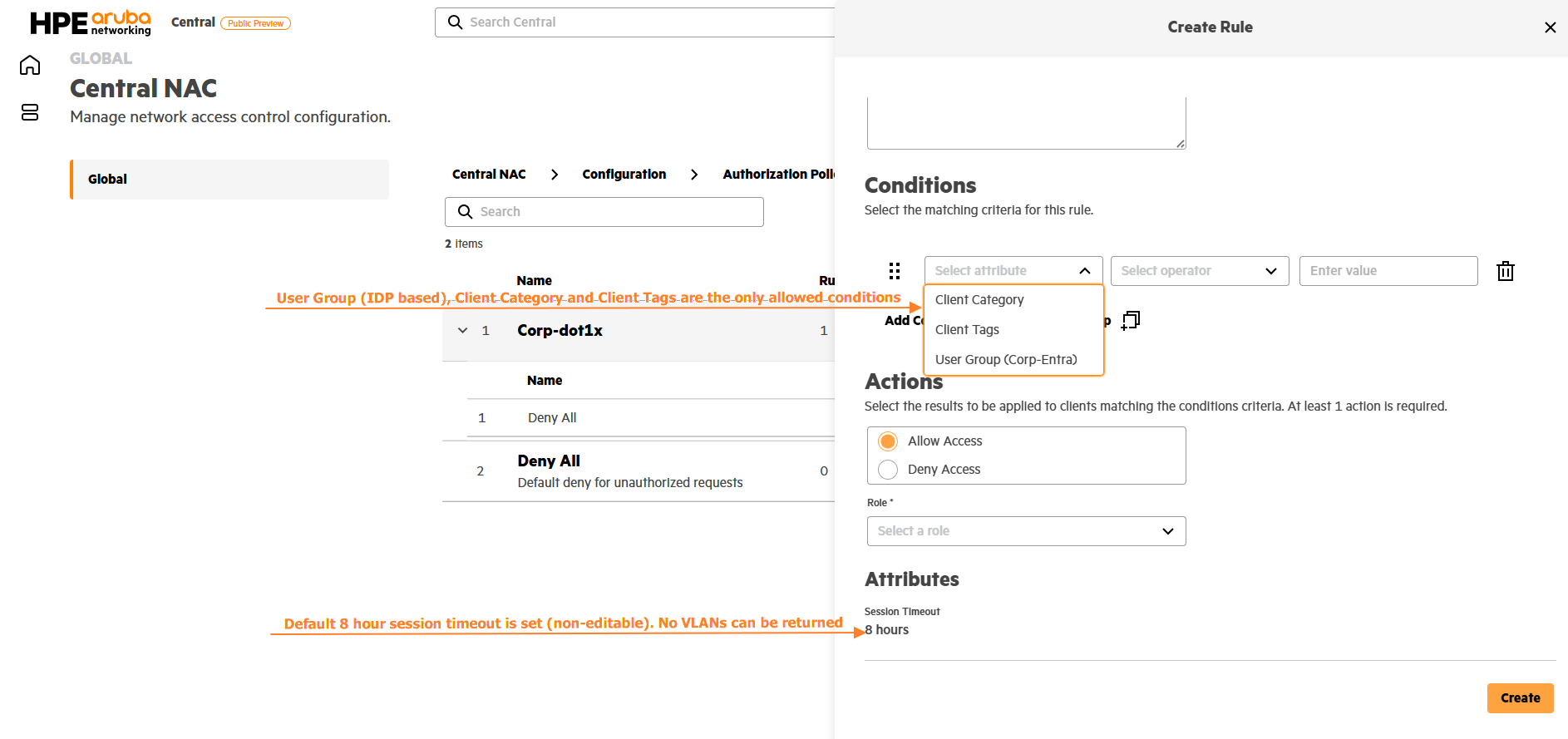Select the Deny Access radio button
Image resolution: width=1568 pixels, height=739 pixels.
pyautogui.click(x=888, y=470)
